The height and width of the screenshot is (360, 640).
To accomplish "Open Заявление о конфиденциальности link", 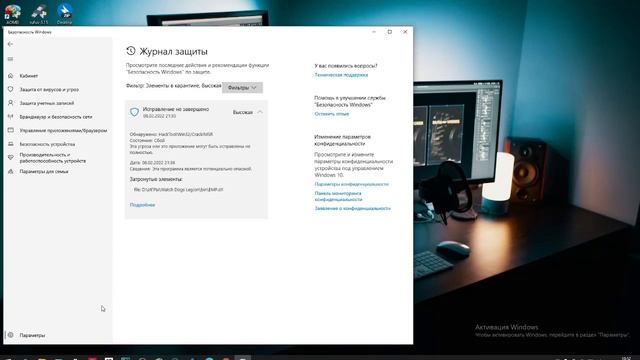I will click(353, 208).
